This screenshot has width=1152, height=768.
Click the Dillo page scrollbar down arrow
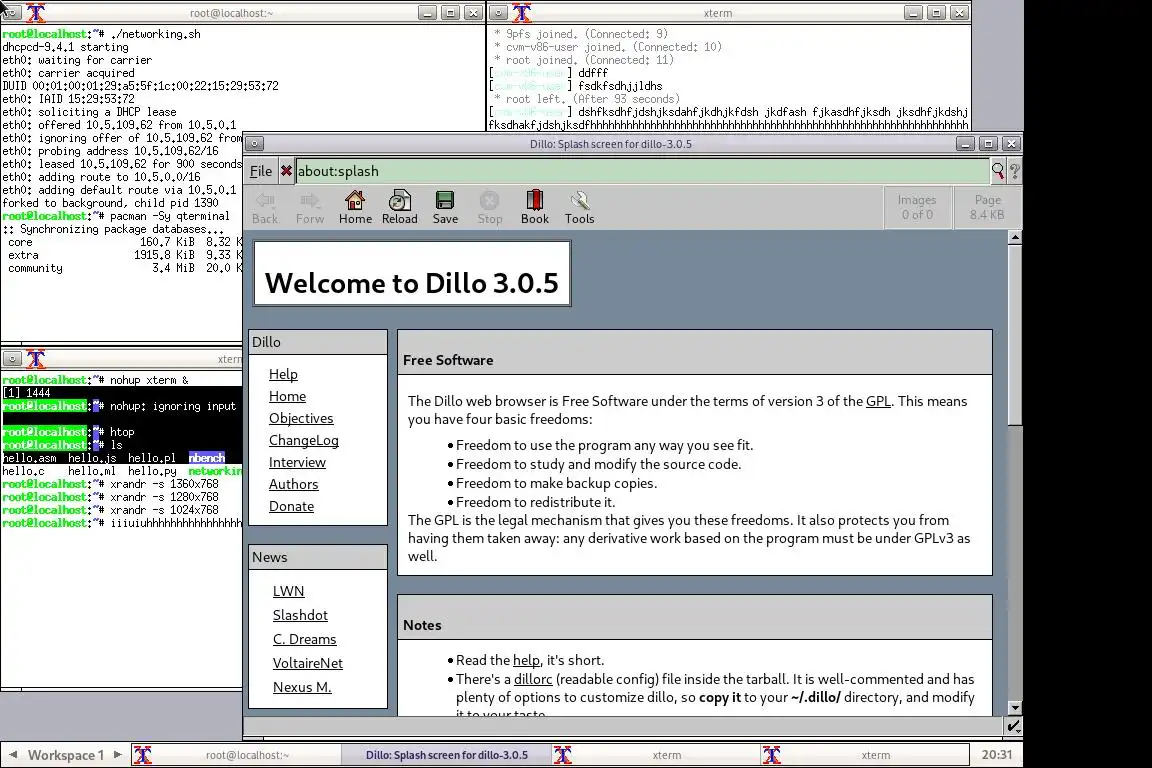point(1015,708)
